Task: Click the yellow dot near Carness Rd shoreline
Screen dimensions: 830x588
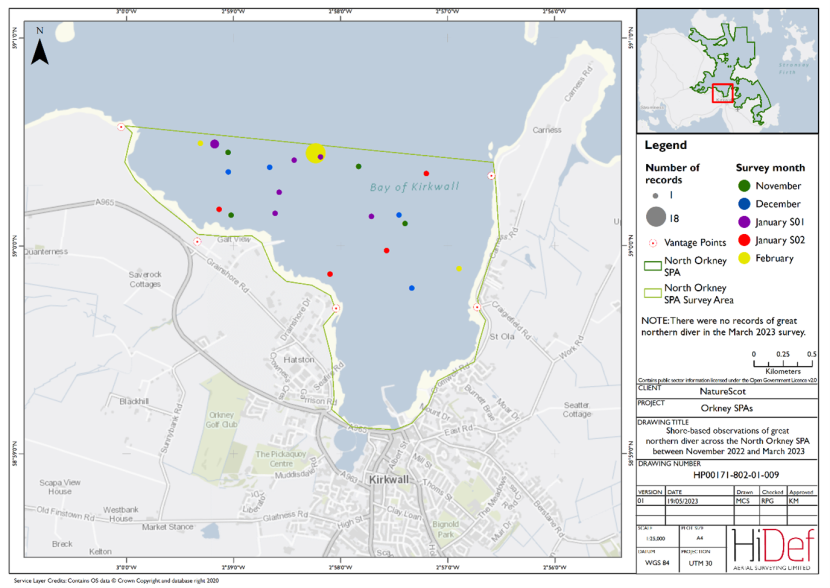Action: 459,269
